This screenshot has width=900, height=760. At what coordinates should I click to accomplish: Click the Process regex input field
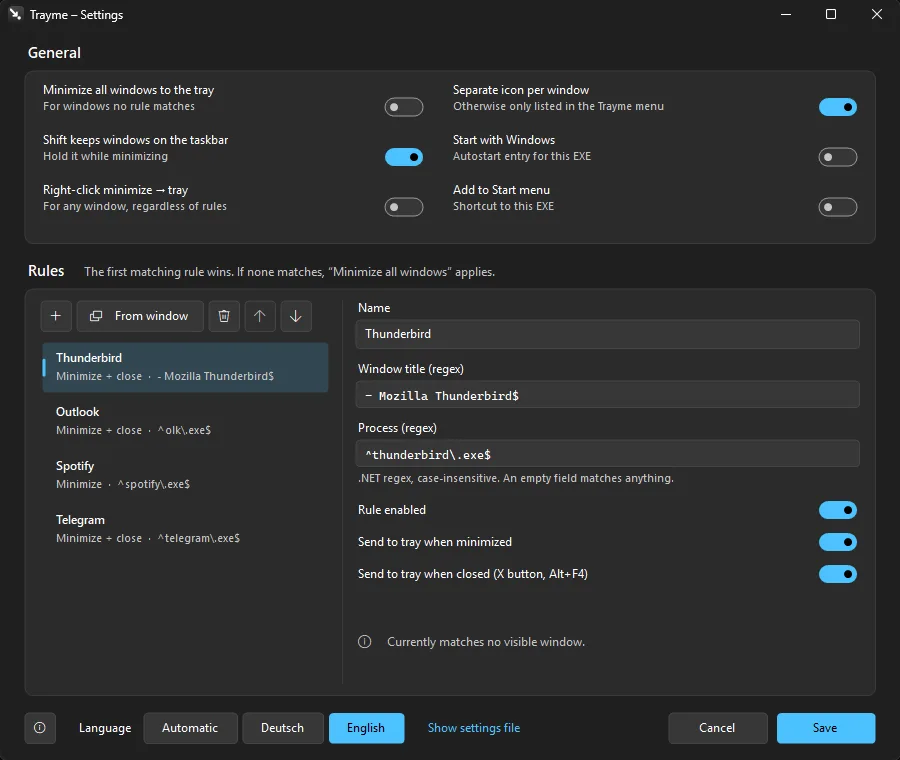pos(607,454)
